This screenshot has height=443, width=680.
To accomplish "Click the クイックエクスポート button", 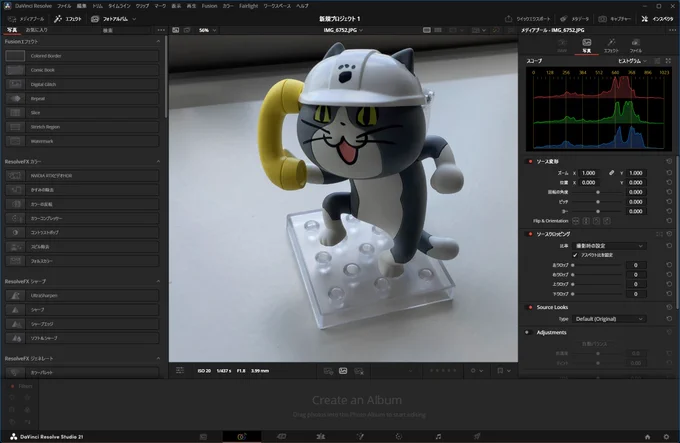I will (527, 19).
